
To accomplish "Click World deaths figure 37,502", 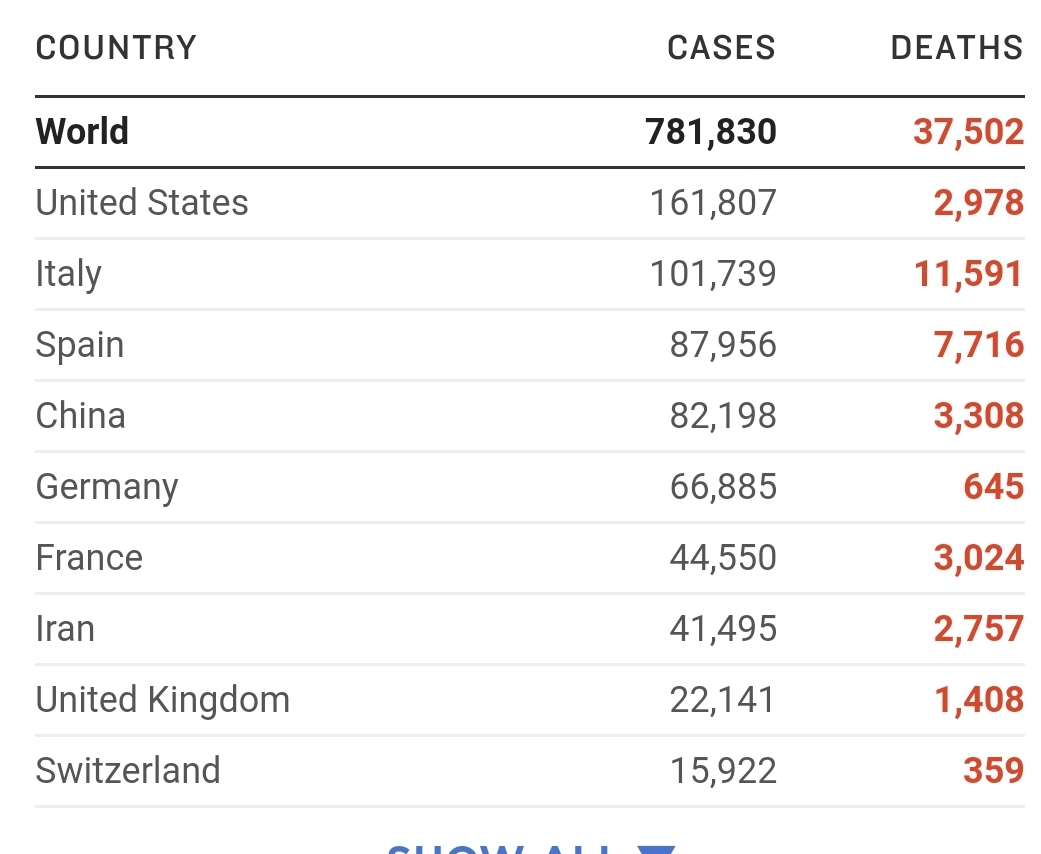I will [968, 131].
